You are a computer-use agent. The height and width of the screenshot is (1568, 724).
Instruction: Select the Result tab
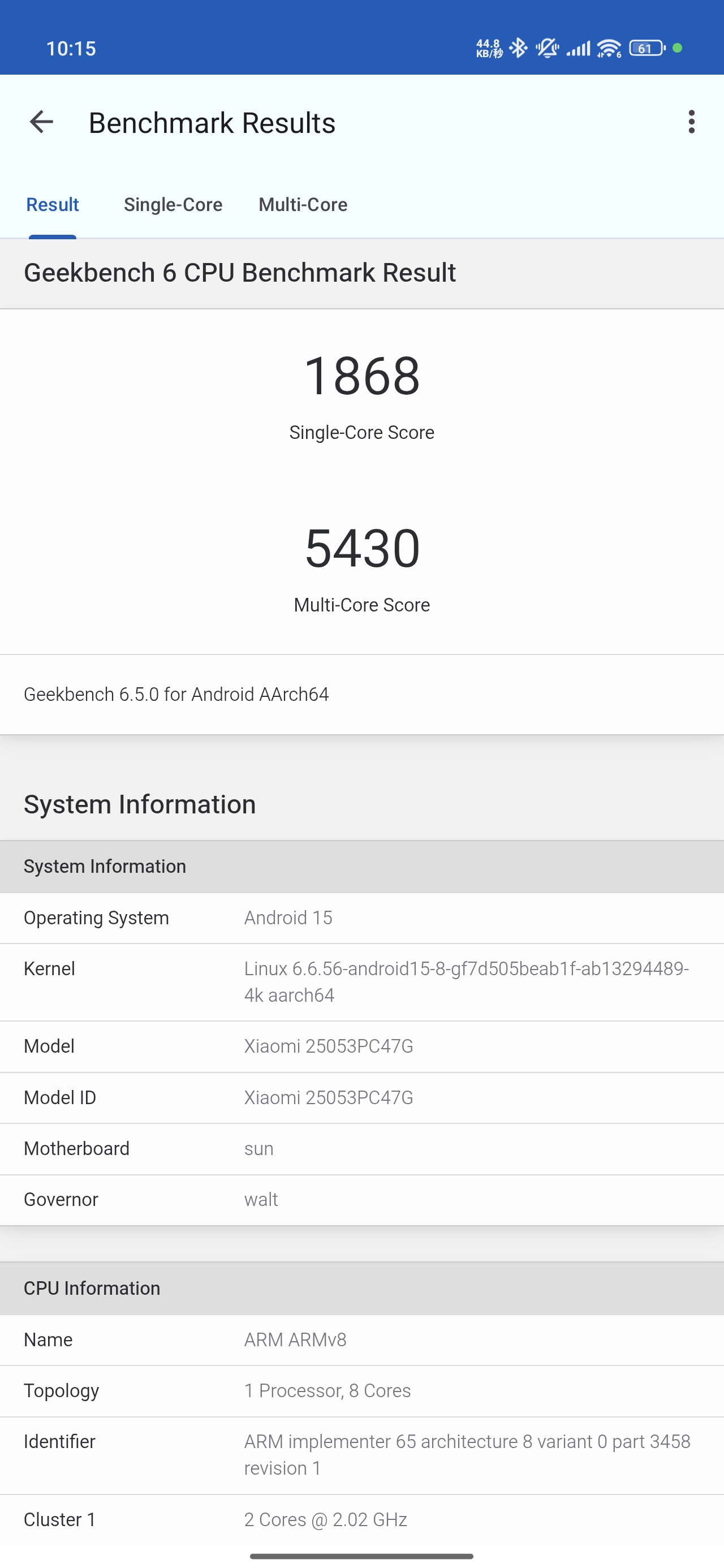[53, 205]
